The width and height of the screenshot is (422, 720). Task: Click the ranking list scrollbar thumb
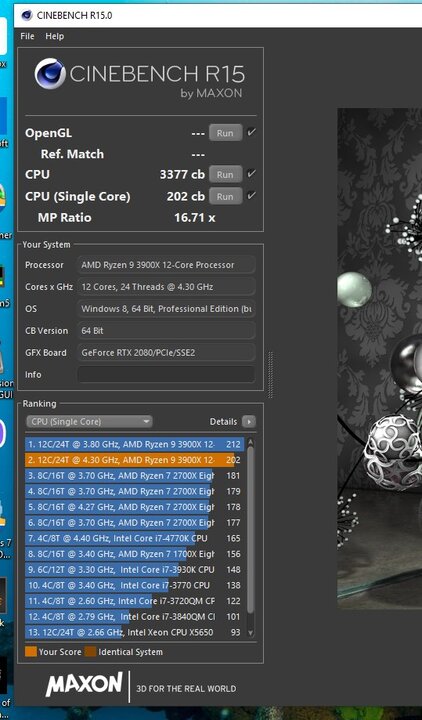coord(250,529)
